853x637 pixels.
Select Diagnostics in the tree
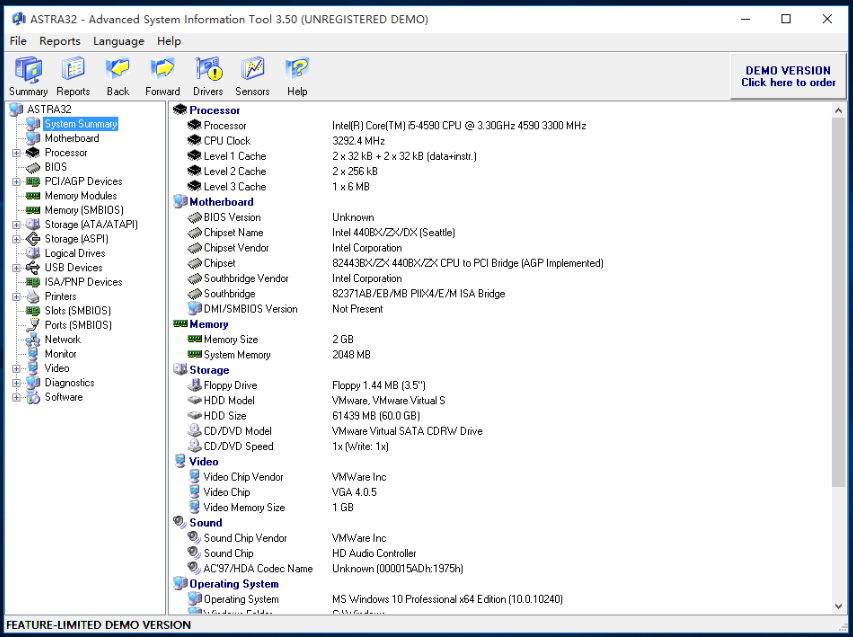[69, 382]
